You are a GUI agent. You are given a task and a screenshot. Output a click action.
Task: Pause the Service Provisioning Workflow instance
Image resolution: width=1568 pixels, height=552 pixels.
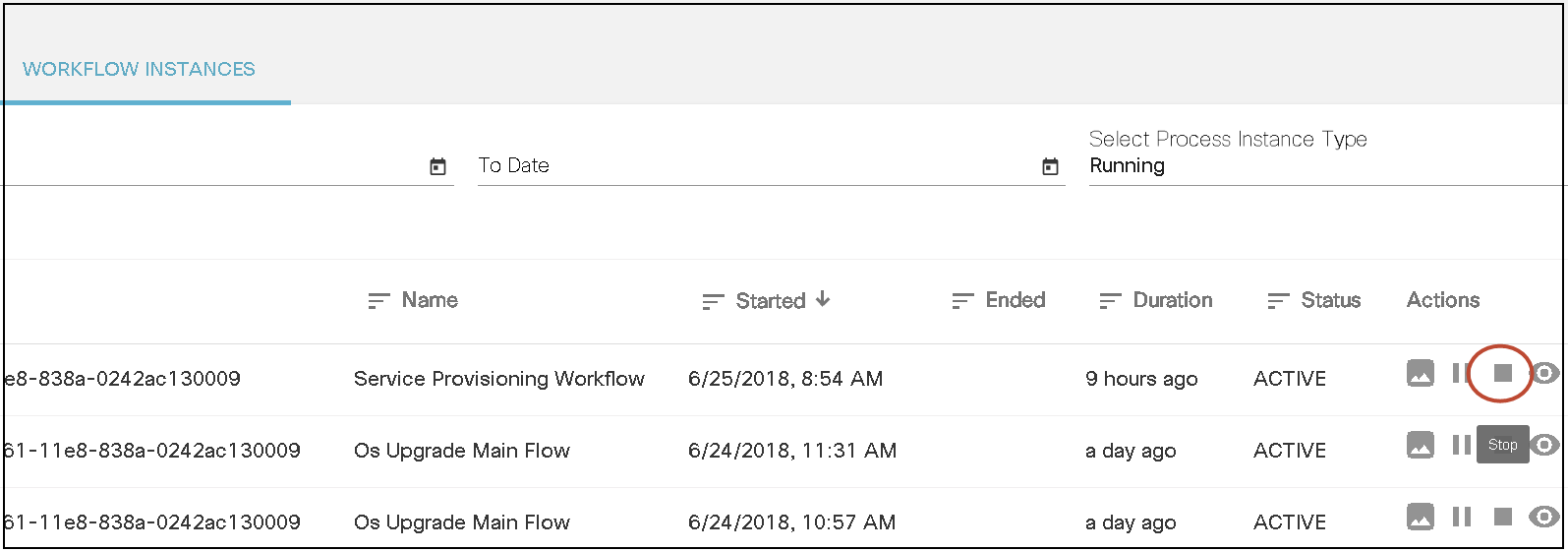click(x=1460, y=373)
